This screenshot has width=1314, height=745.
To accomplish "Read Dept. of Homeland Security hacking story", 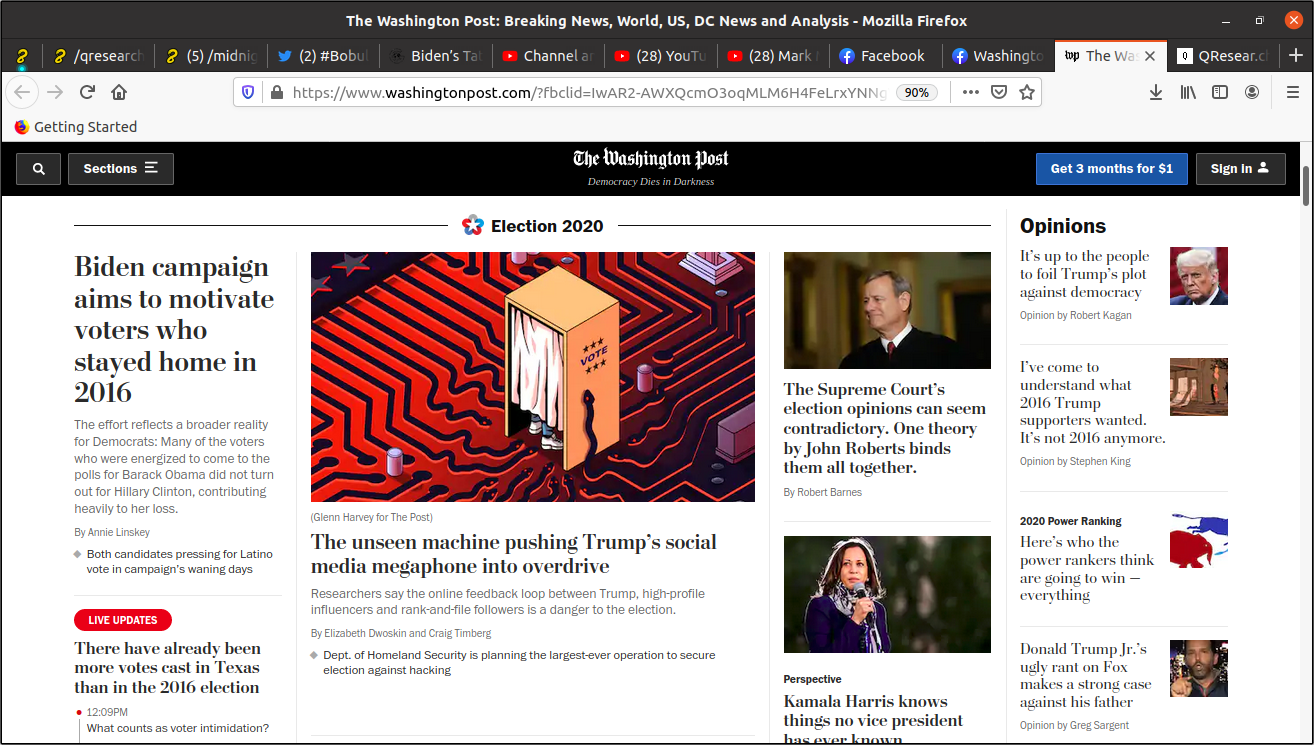I will (519, 662).
